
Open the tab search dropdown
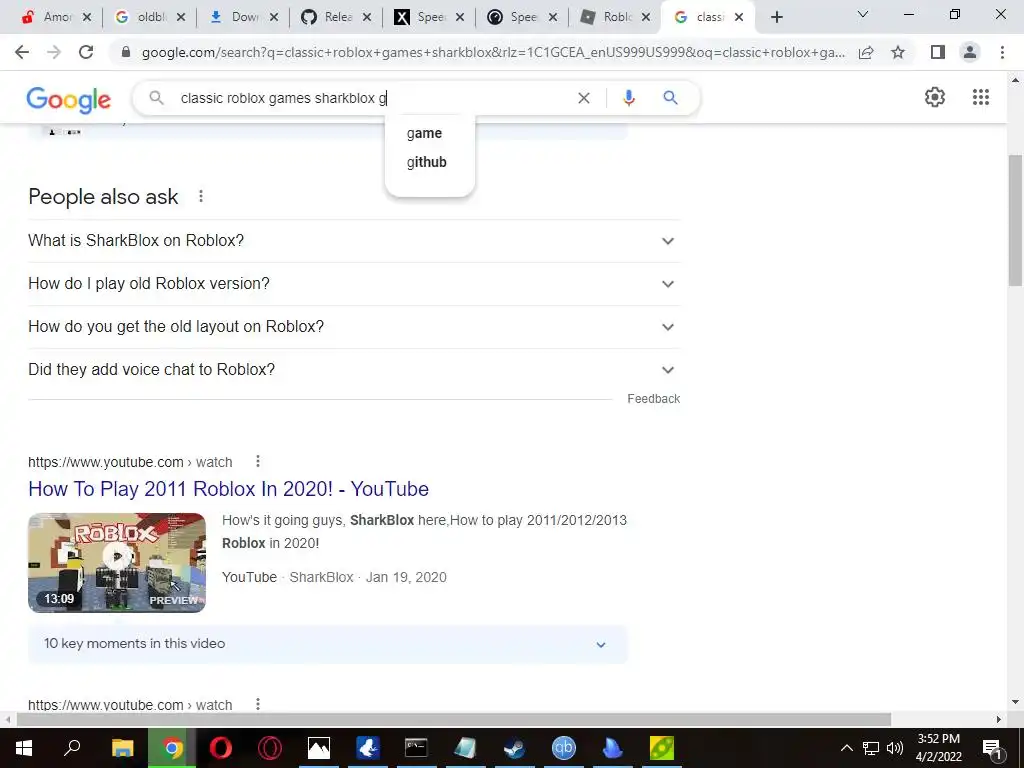point(863,14)
